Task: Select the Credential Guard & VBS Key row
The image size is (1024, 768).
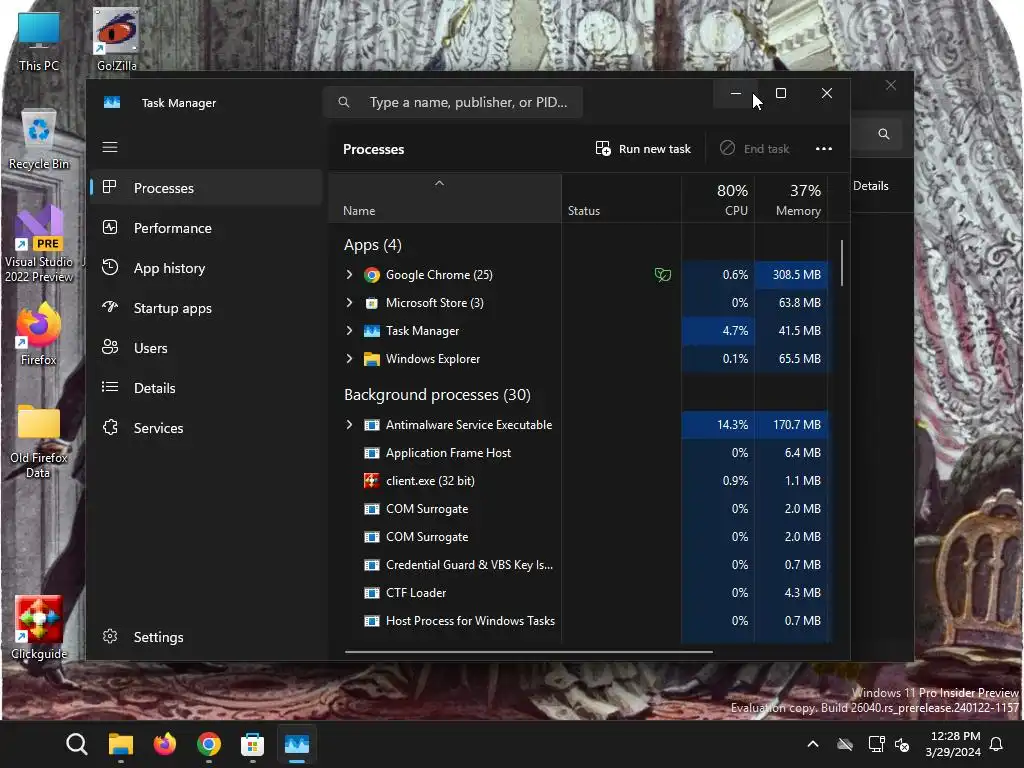Action: click(579, 565)
